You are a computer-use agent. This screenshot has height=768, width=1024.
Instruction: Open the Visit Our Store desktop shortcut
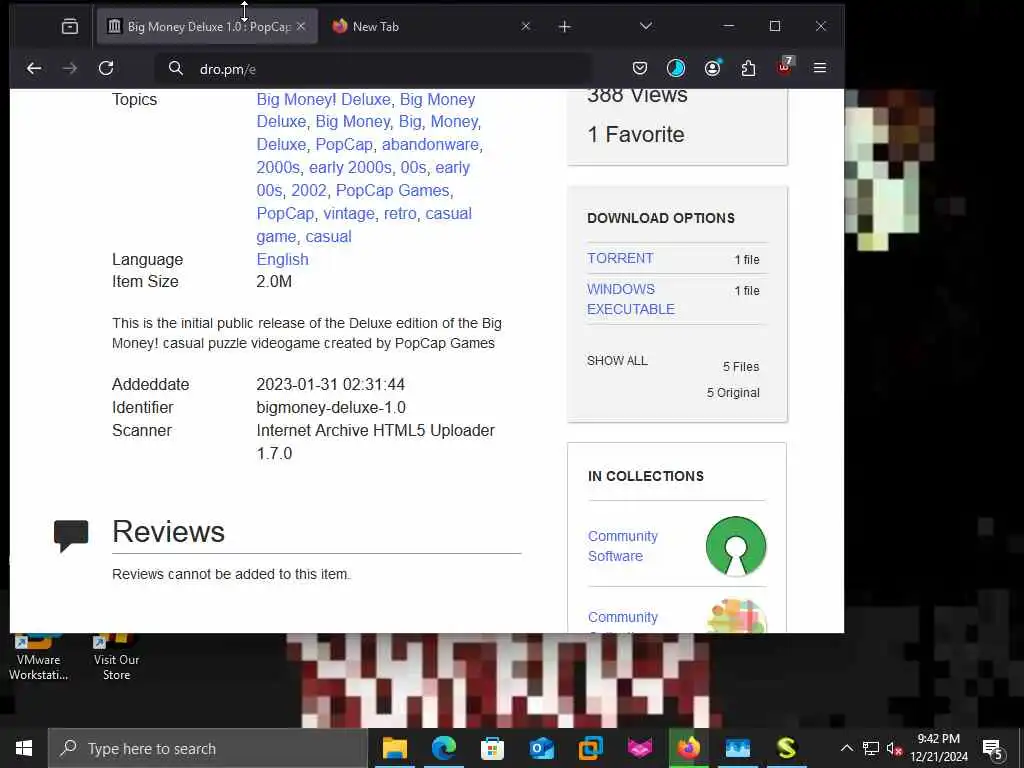[116, 656]
